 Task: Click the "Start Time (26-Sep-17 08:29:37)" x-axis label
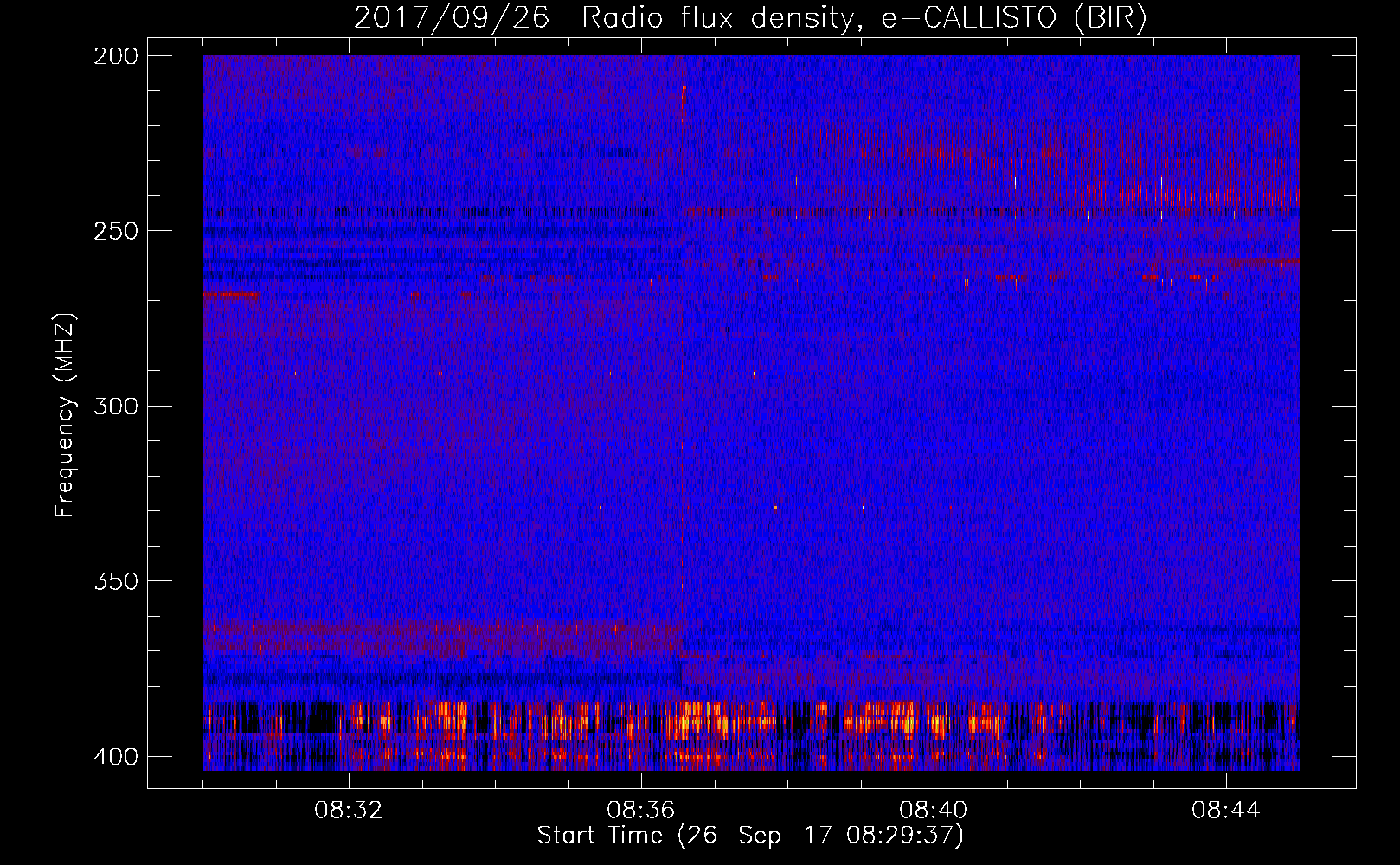click(x=750, y=836)
